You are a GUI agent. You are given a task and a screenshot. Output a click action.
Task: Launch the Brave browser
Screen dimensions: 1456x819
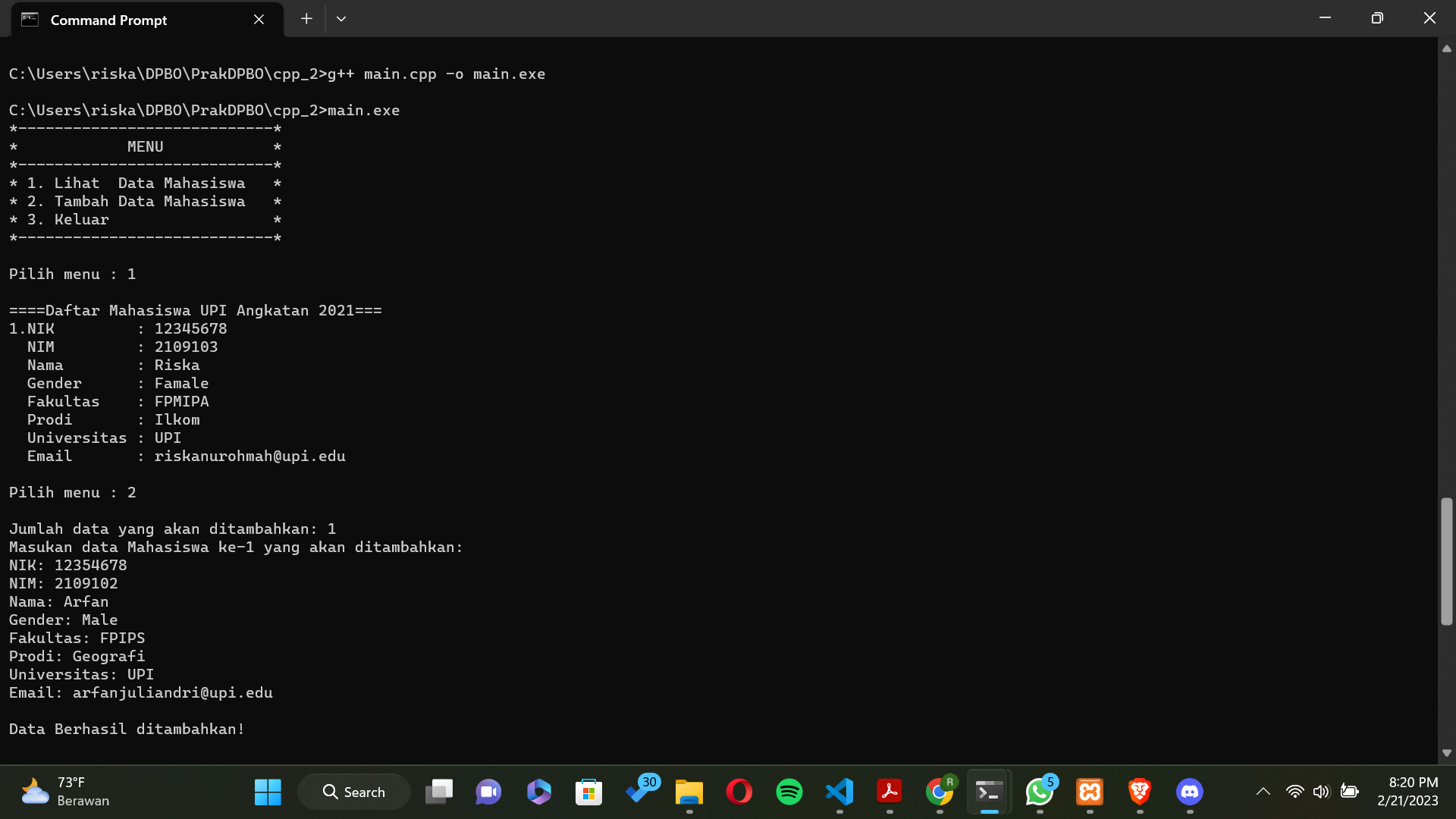pyautogui.click(x=1140, y=792)
